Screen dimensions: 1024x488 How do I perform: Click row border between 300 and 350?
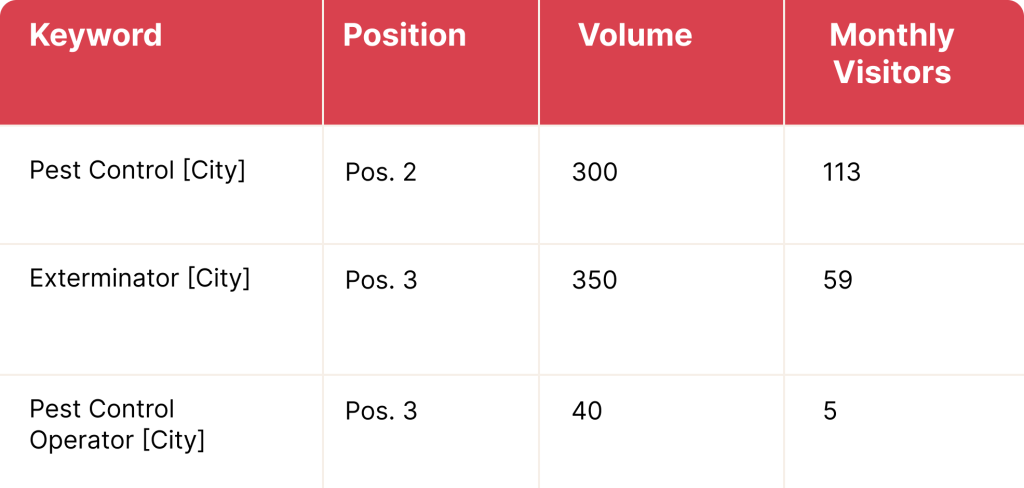(660, 244)
